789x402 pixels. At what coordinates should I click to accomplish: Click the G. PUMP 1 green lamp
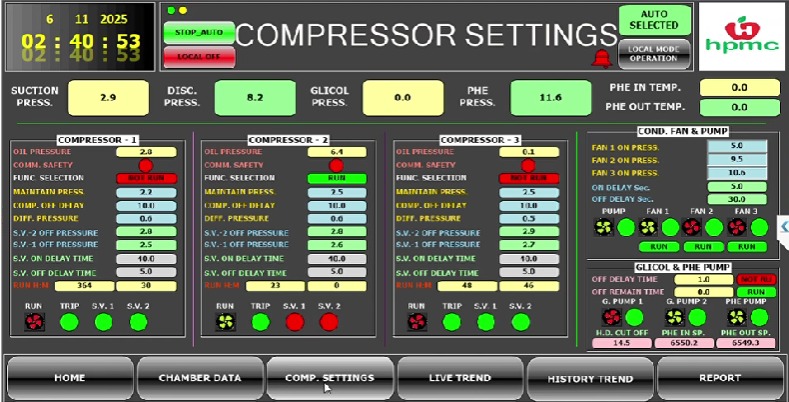(x=635, y=317)
